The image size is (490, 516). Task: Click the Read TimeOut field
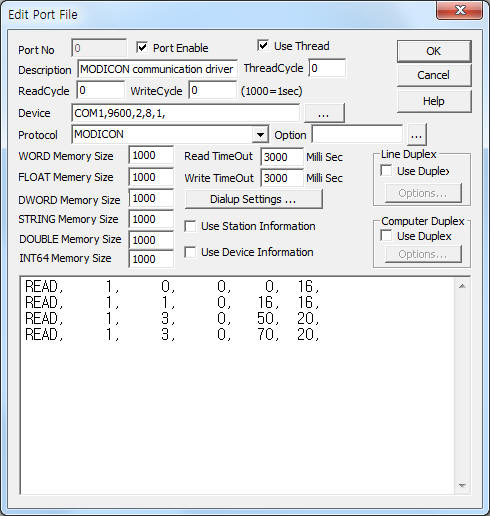click(282, 157)
